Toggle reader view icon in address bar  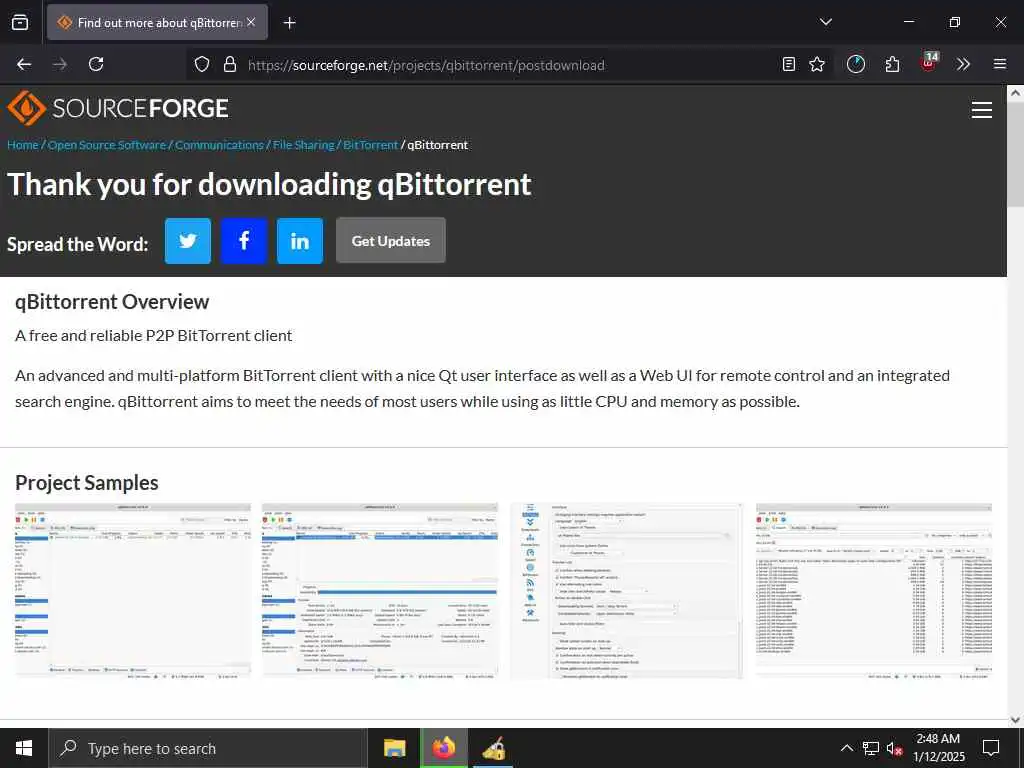point(789,64)
